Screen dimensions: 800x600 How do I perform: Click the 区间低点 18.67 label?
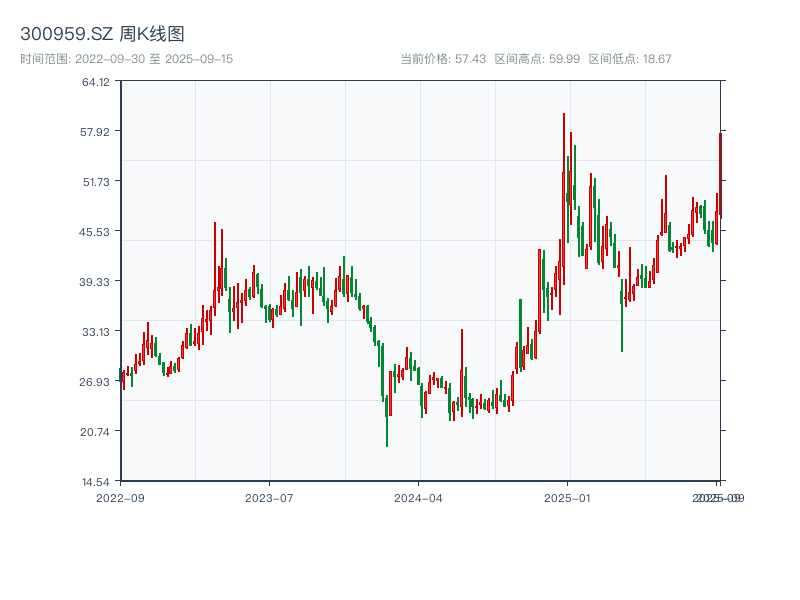tap(630, 59)
